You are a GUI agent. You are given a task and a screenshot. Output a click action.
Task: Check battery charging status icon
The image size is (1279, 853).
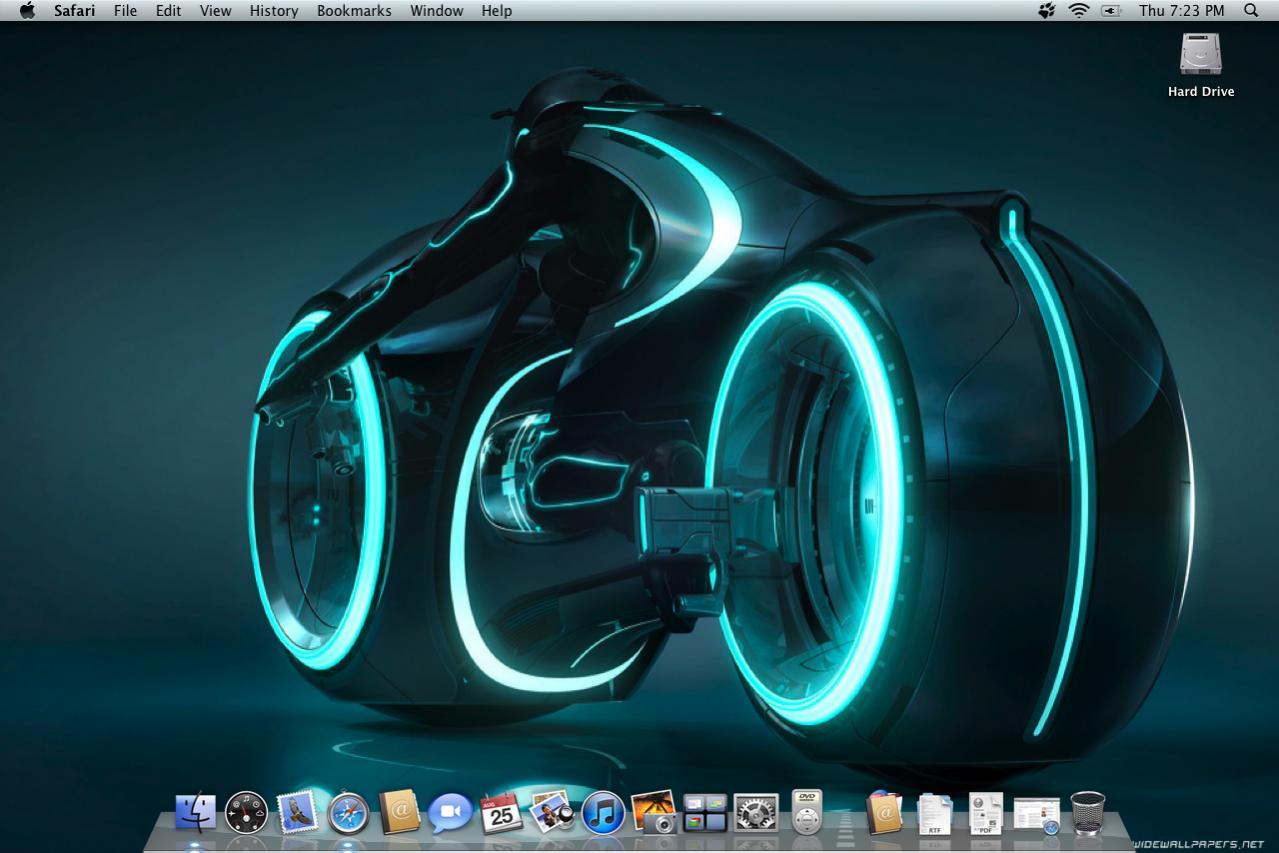point(1111,11)
